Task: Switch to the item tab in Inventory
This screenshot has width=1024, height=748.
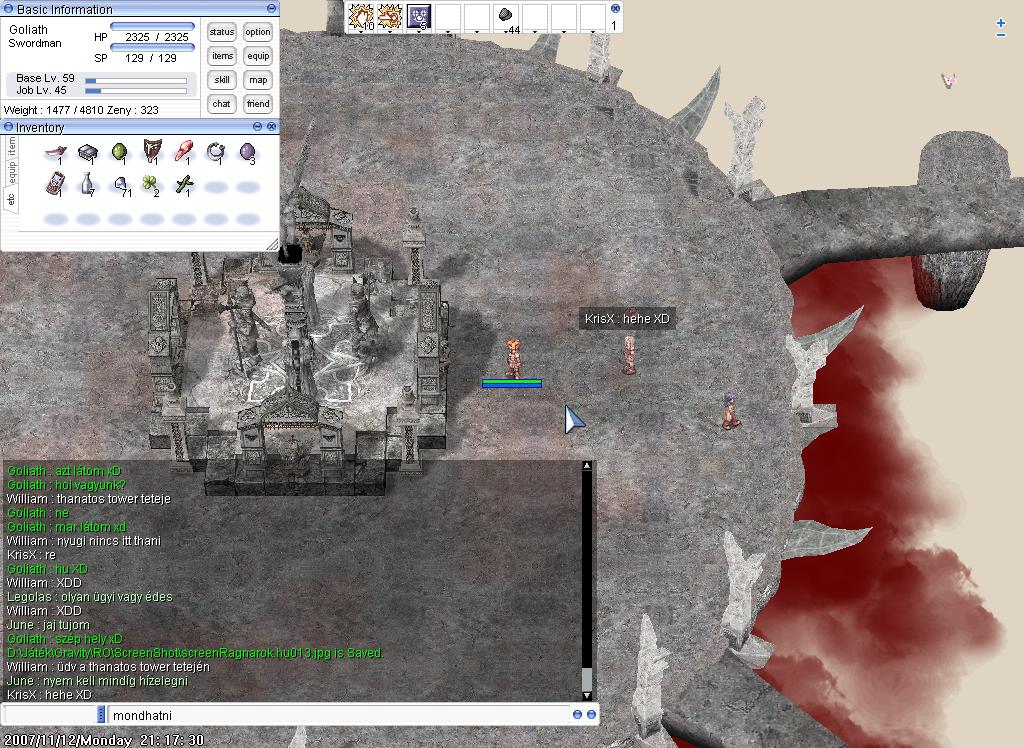Action: (11, 145)
